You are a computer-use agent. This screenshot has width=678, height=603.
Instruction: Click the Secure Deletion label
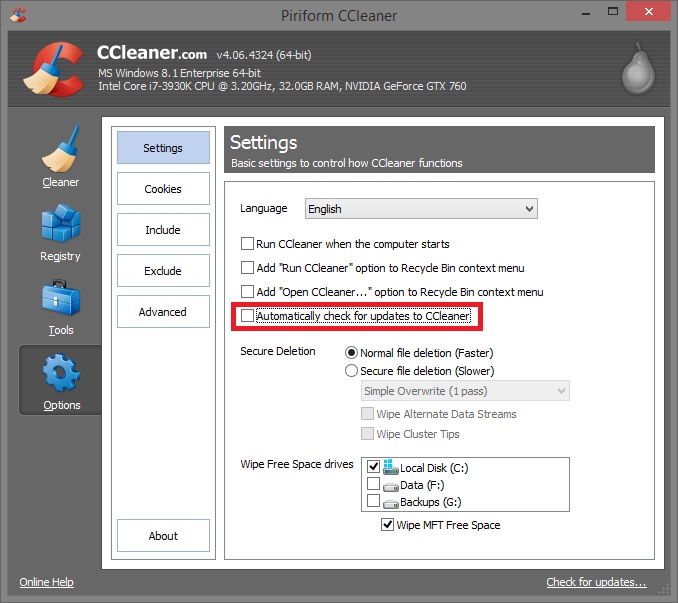click(278, 351)
